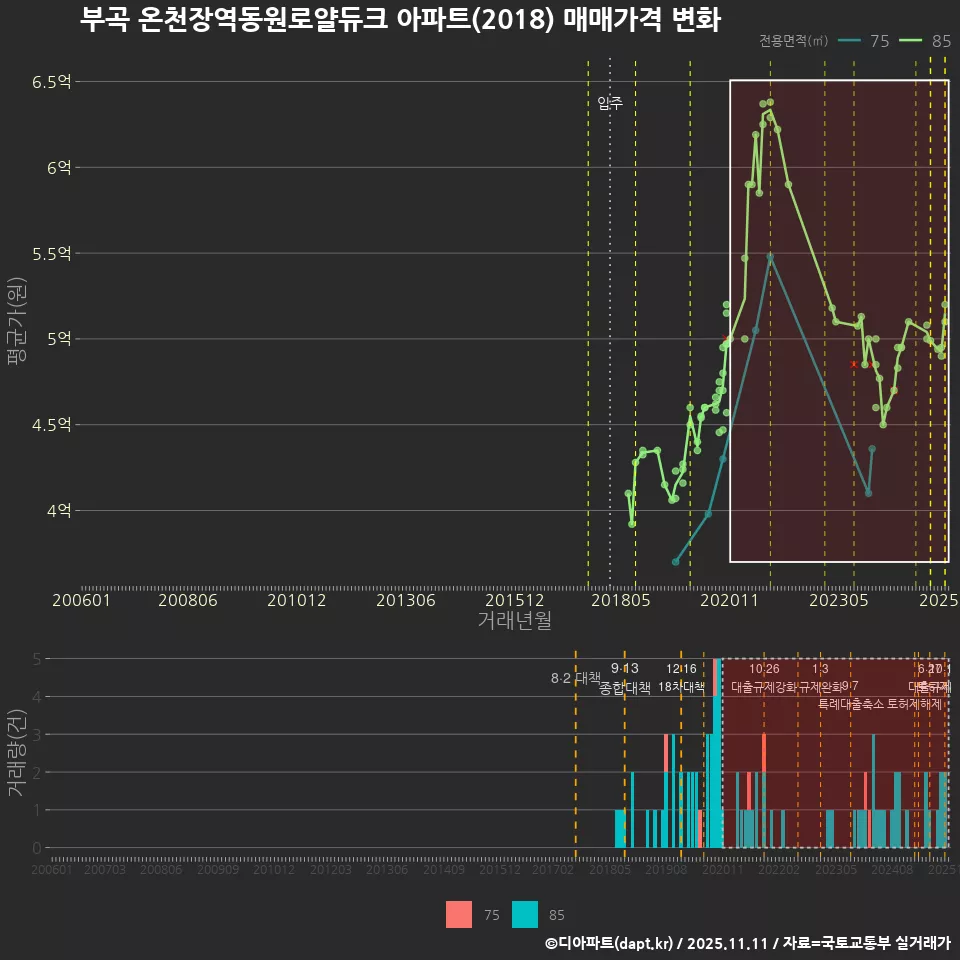Click the 입주 move-in marker line
960x960 pixels.
[610, 300]
